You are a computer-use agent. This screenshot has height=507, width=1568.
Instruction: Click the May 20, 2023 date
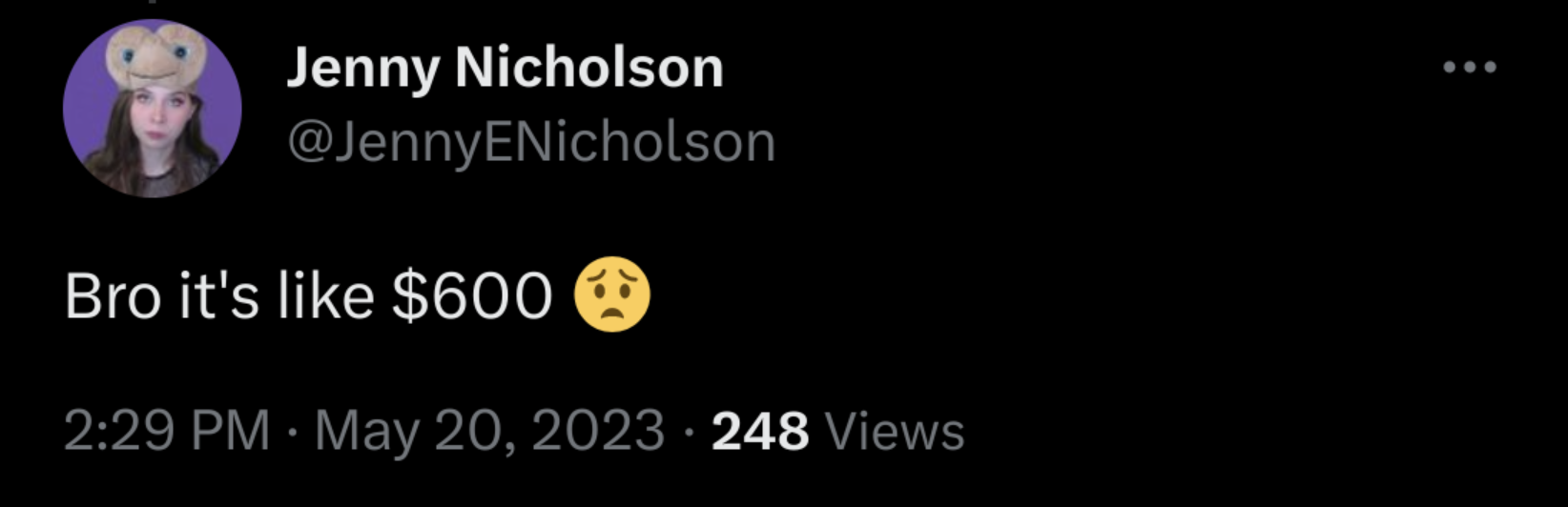coord(489,431)
